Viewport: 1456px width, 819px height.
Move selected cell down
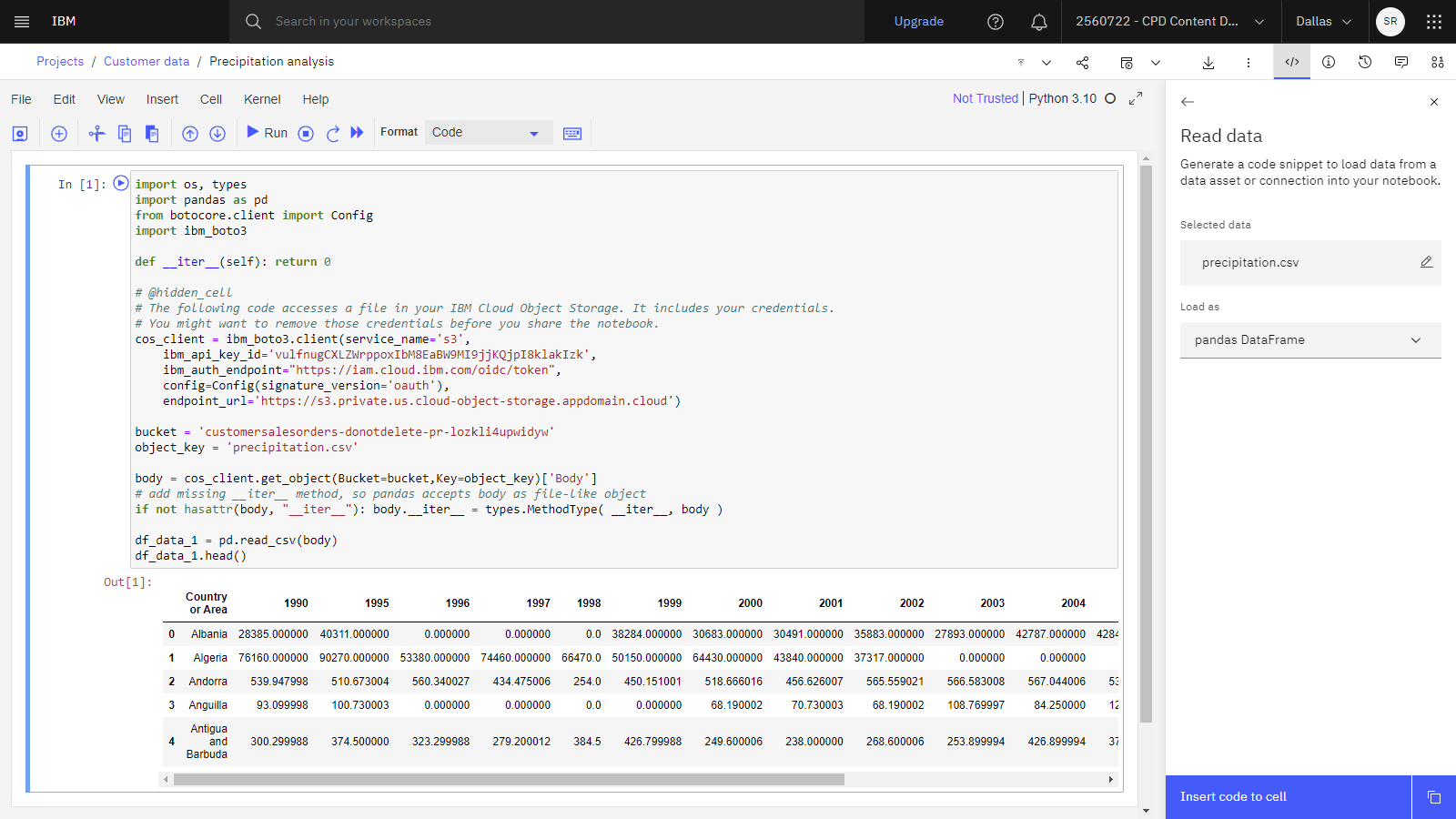[x=217, y=134]
